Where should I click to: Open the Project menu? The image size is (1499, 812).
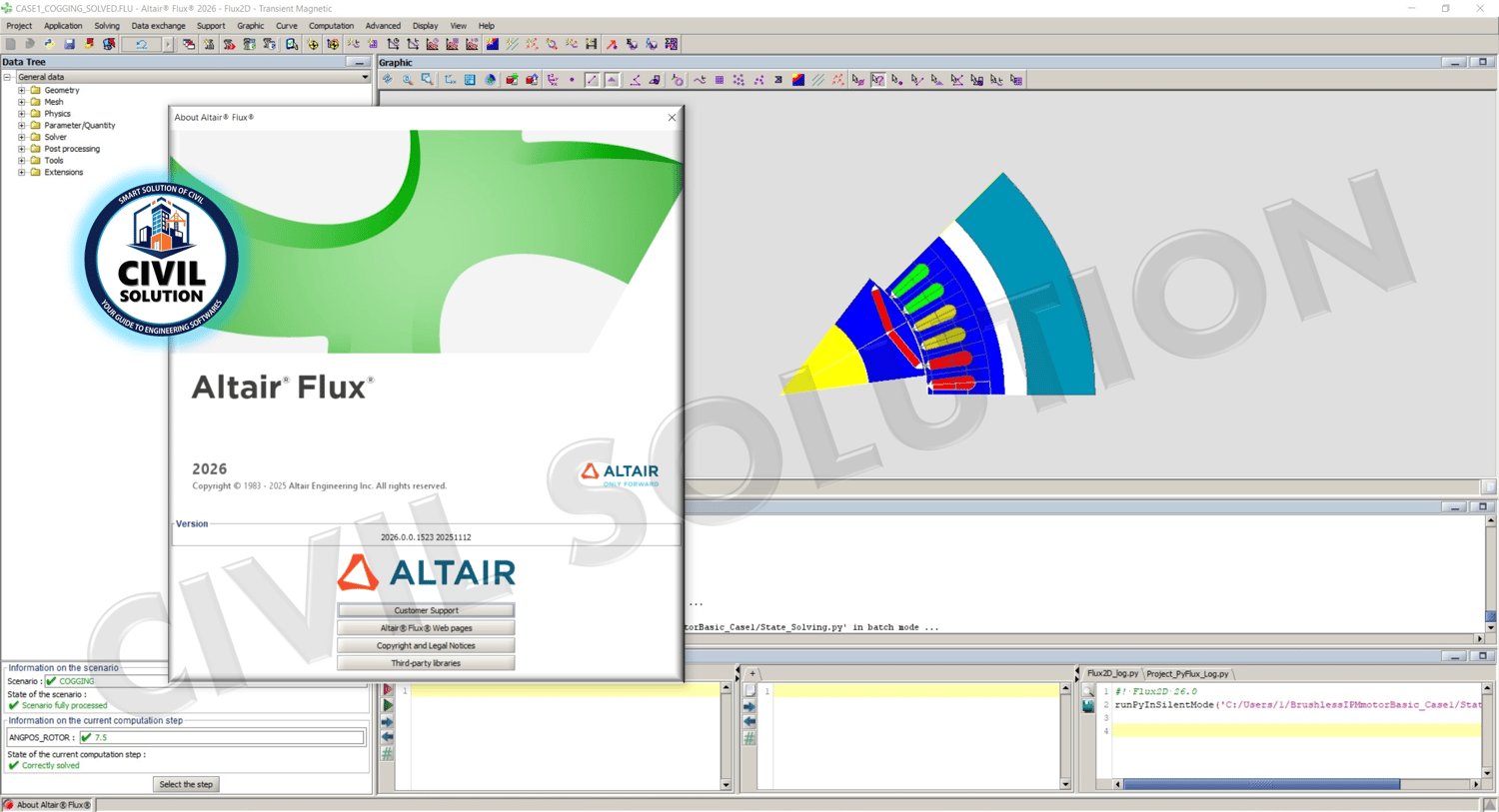19,26
